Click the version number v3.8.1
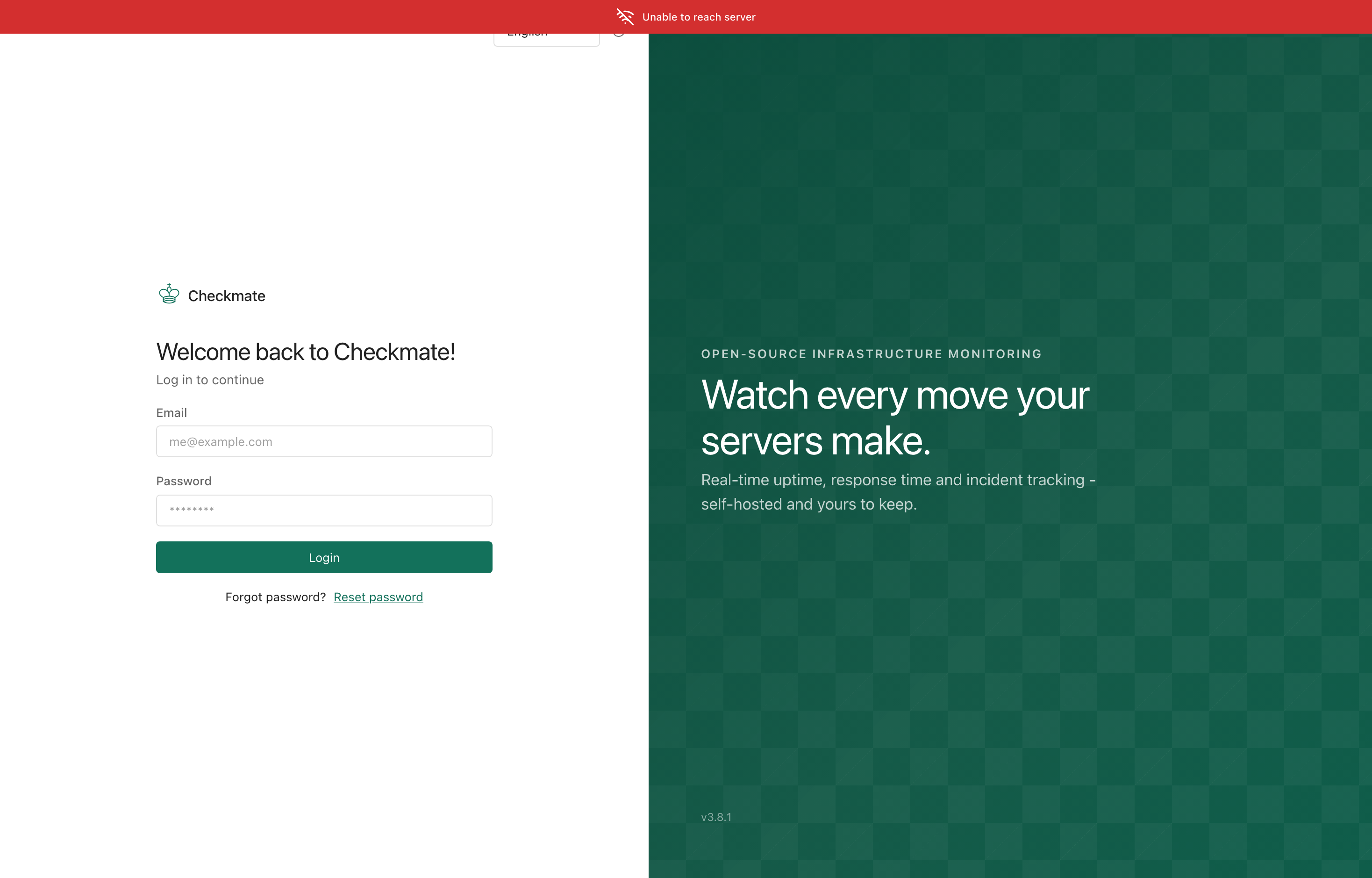Image resolution: width=1372 pixels, height=878 pixels. [x=716, y=817]
